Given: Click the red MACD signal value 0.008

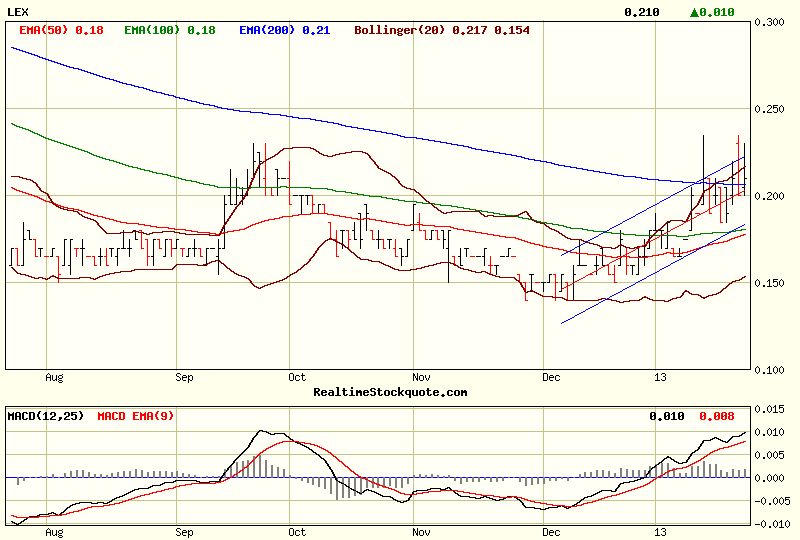Looking at the screenshot, I should [717, 416].
